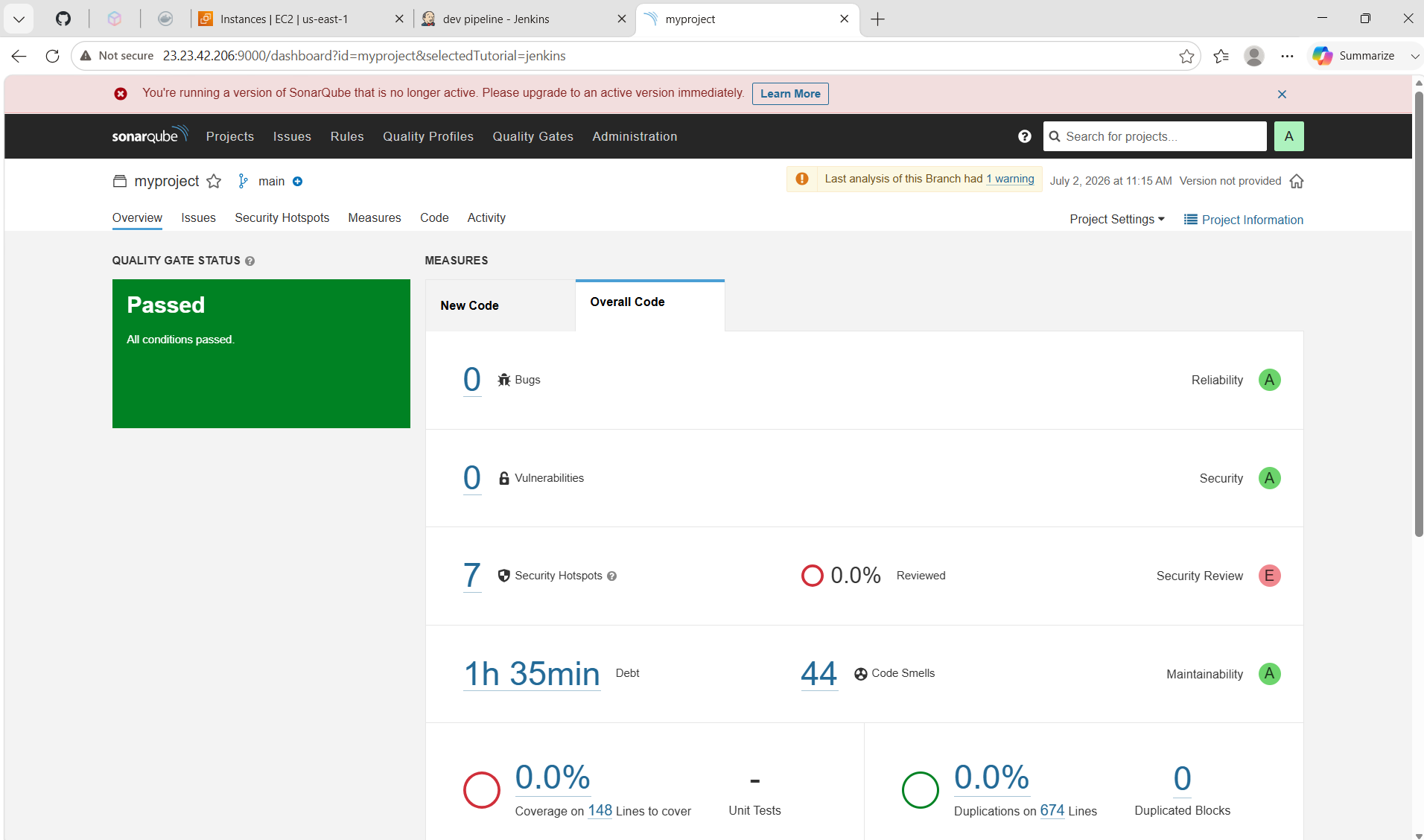Open the Rules navigation item
The height and width of the screenshot is (840, 1424).
click(x=347, y=136)
